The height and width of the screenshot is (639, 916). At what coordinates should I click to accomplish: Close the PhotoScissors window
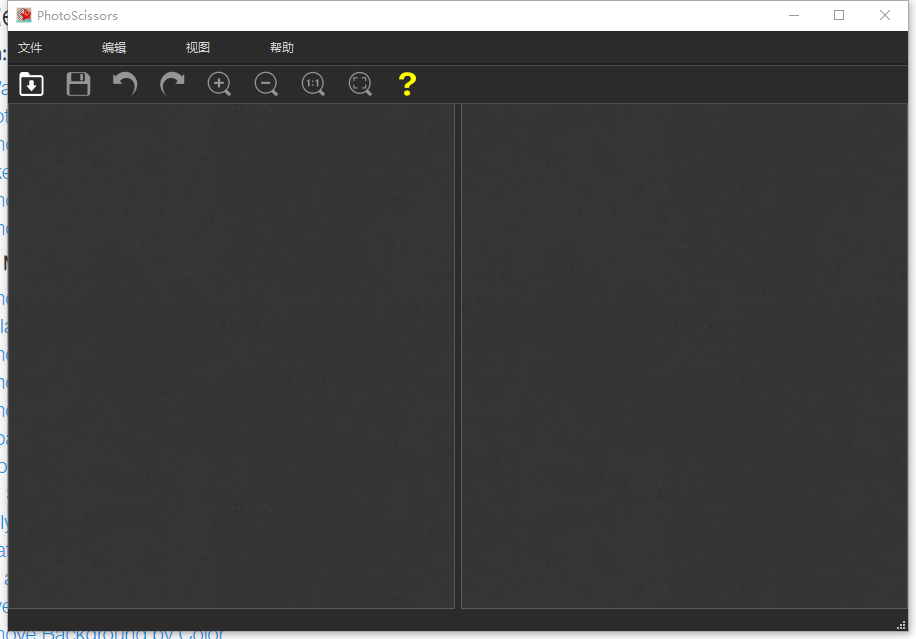885,15
